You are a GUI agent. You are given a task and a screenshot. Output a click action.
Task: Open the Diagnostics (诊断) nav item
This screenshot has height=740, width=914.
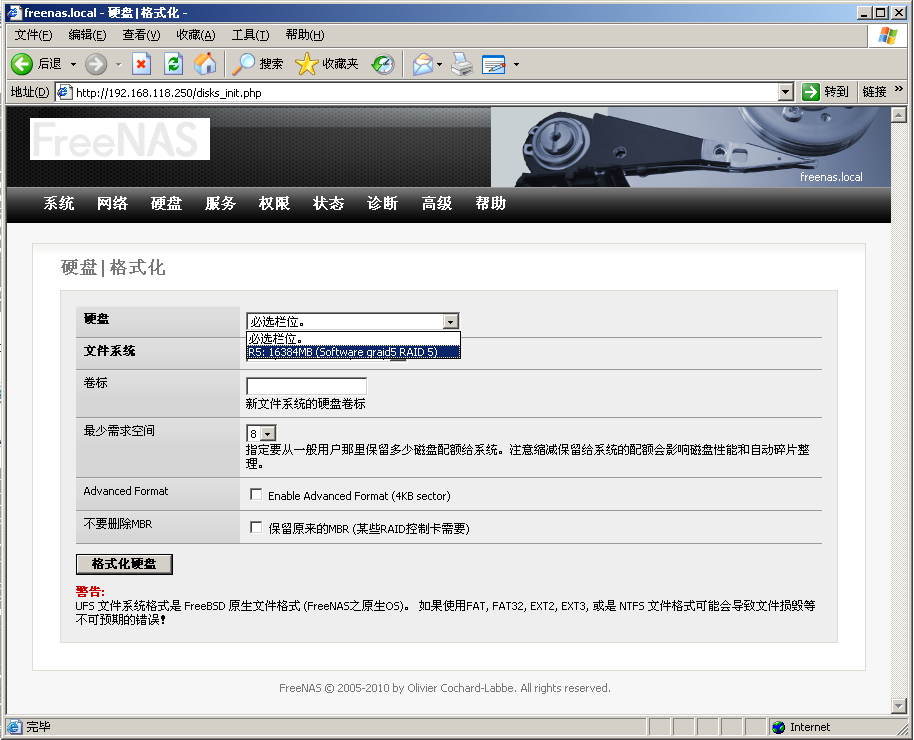click(382, 204)
